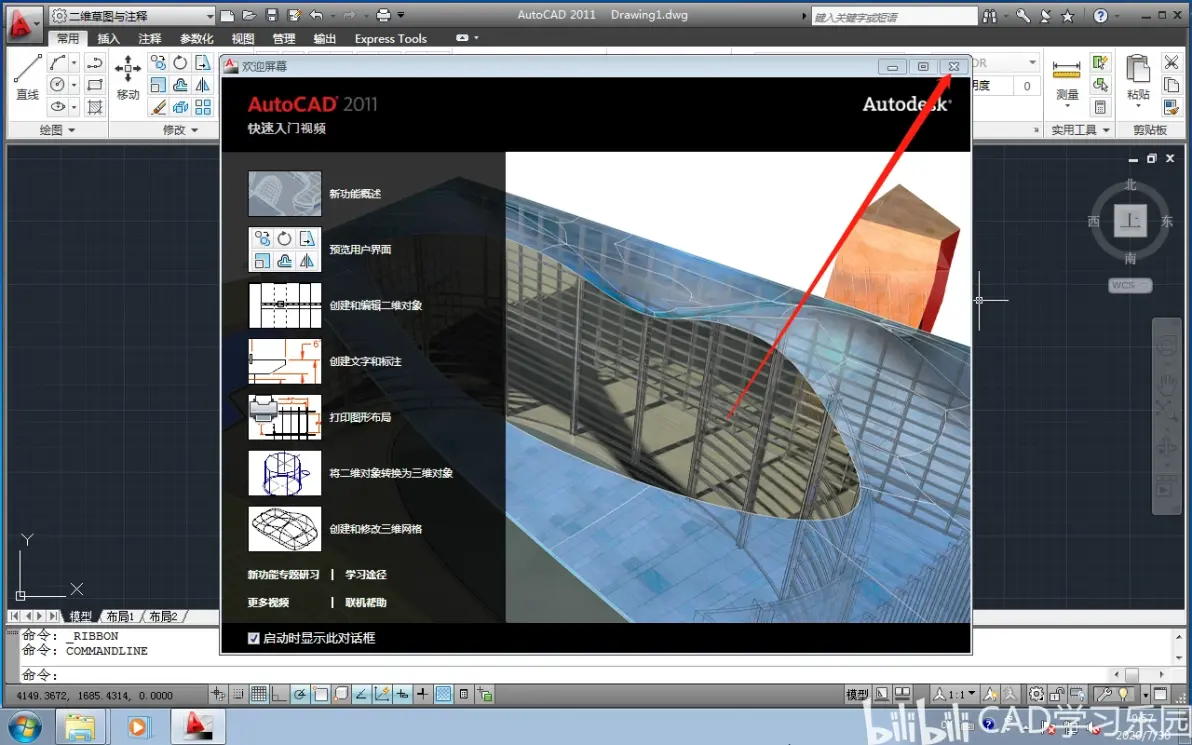Select the Move (移动) tool
Viewport: 1192px width, 745px height.
click(128, 76)
